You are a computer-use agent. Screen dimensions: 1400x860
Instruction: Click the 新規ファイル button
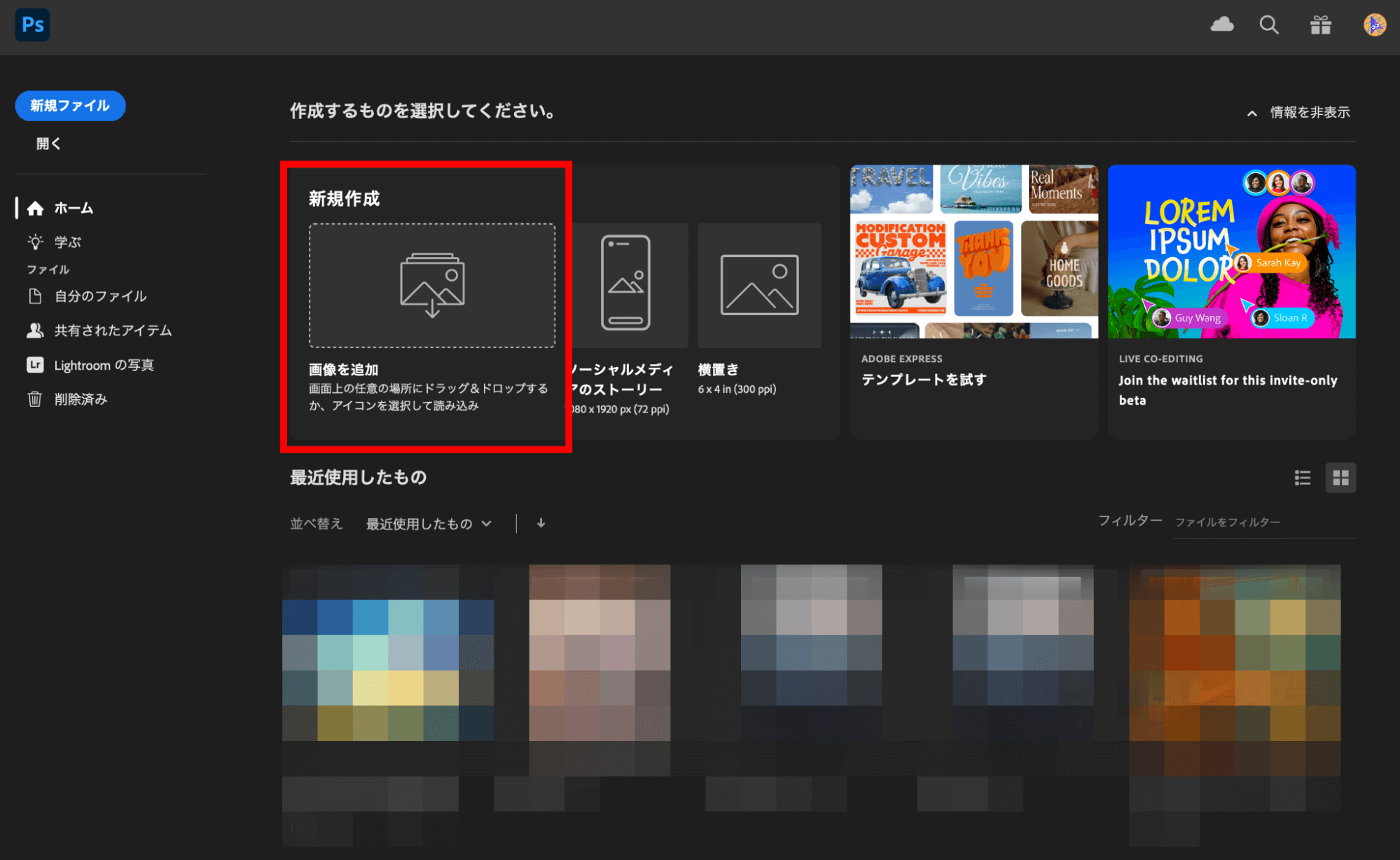click(70, 106)
